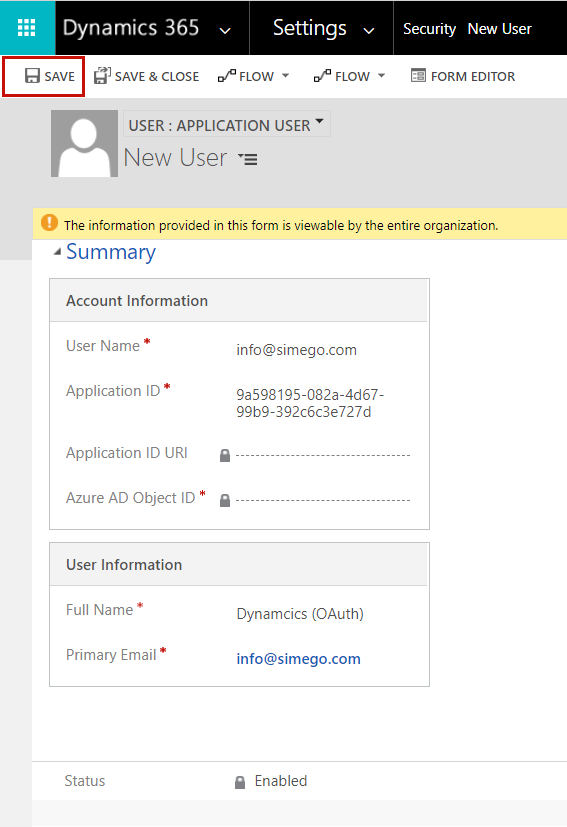
Task: Edit the User Name field value
Action: click(296, 350)
